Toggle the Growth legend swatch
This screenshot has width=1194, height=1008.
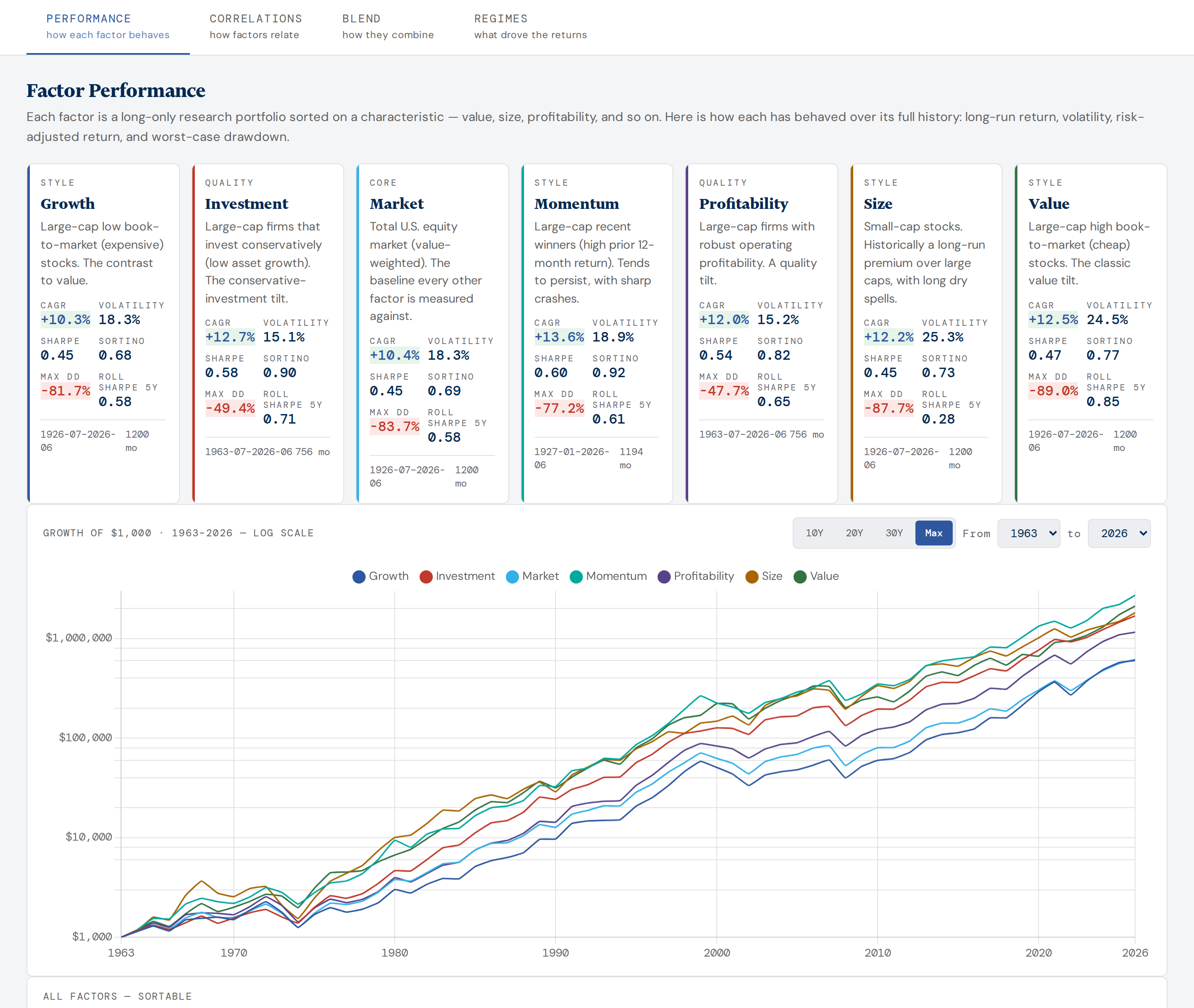pos(359,577)
